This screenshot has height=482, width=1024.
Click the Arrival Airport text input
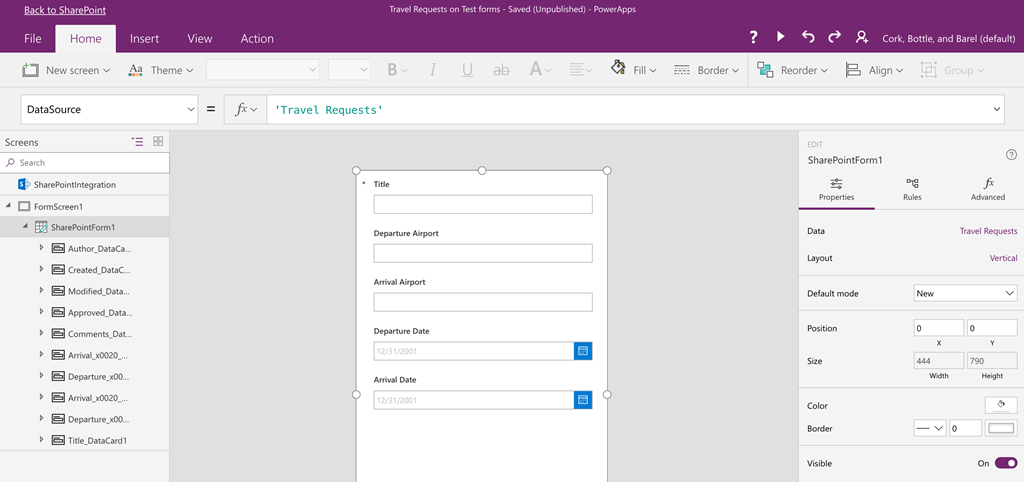[483, 302]
